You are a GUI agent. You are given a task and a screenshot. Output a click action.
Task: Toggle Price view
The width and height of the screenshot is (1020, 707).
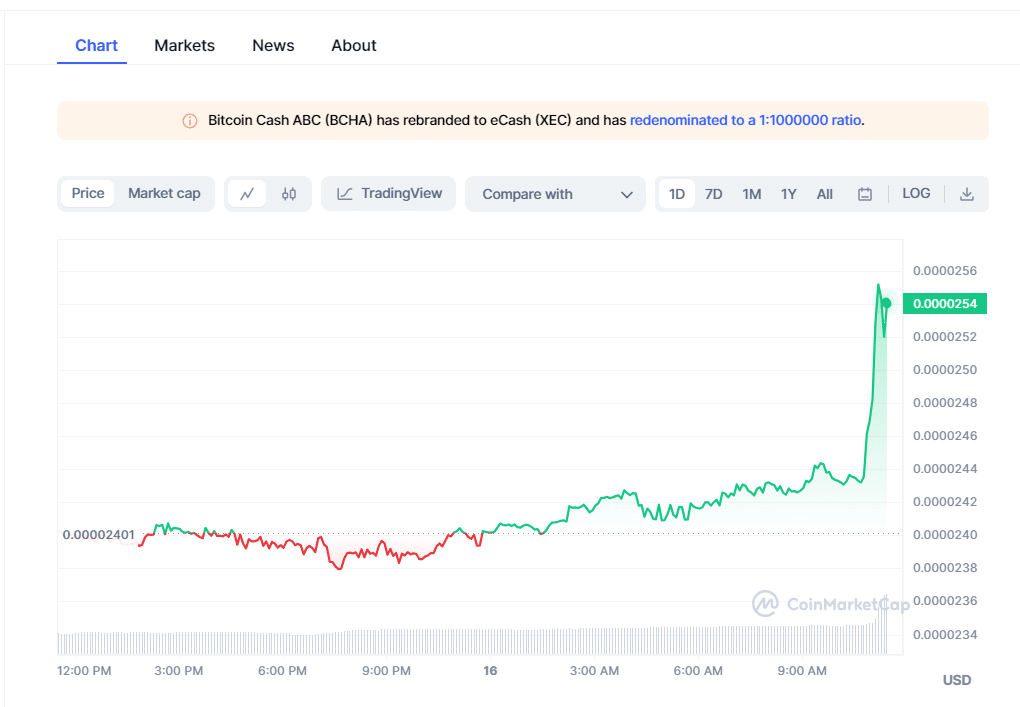click(88, 193)
